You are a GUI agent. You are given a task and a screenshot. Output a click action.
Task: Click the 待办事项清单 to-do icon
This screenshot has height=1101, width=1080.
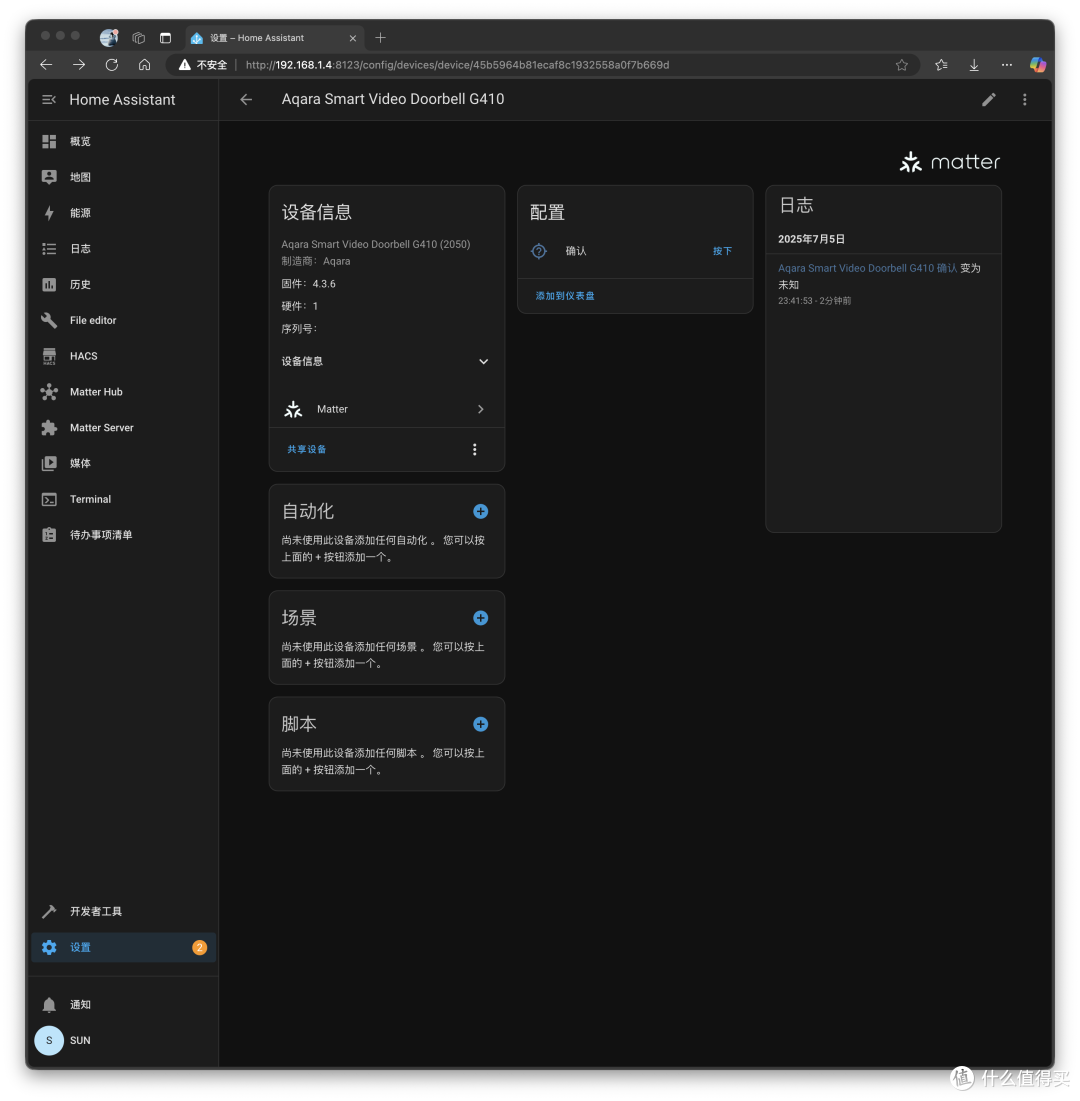pos(49,535)
